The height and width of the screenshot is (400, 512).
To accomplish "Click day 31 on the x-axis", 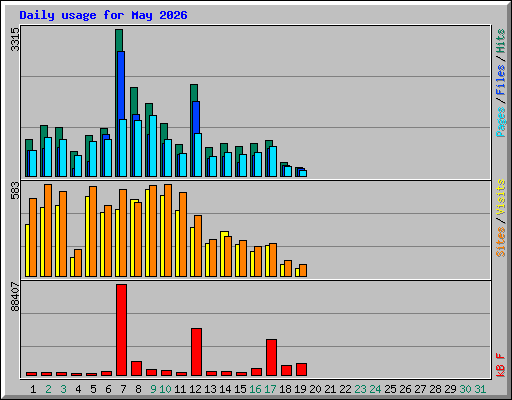I will tap(480, 389).
